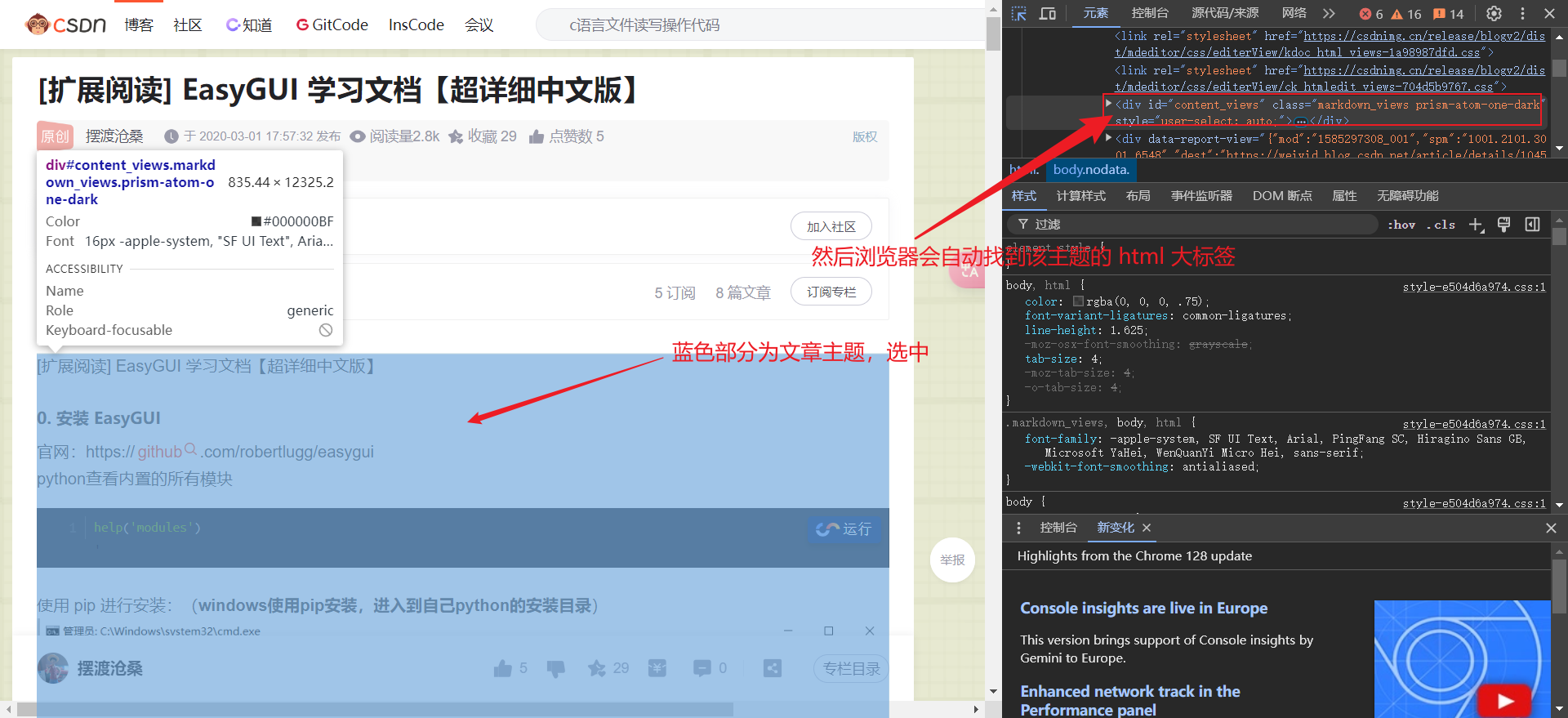Viewport: 1568px width, 718px height.
Task: Expand the div#content_views node
Action: tap(1108, 104)
